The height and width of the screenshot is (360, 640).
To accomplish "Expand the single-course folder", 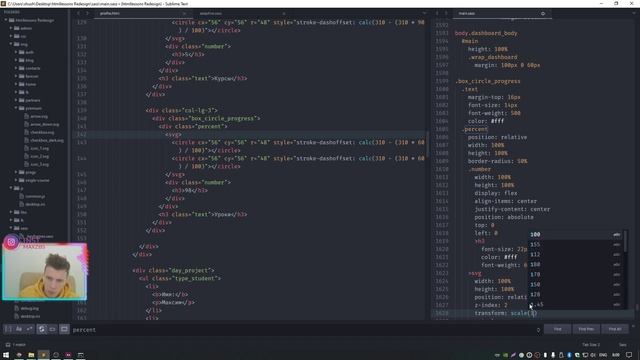I will point(16,180).
